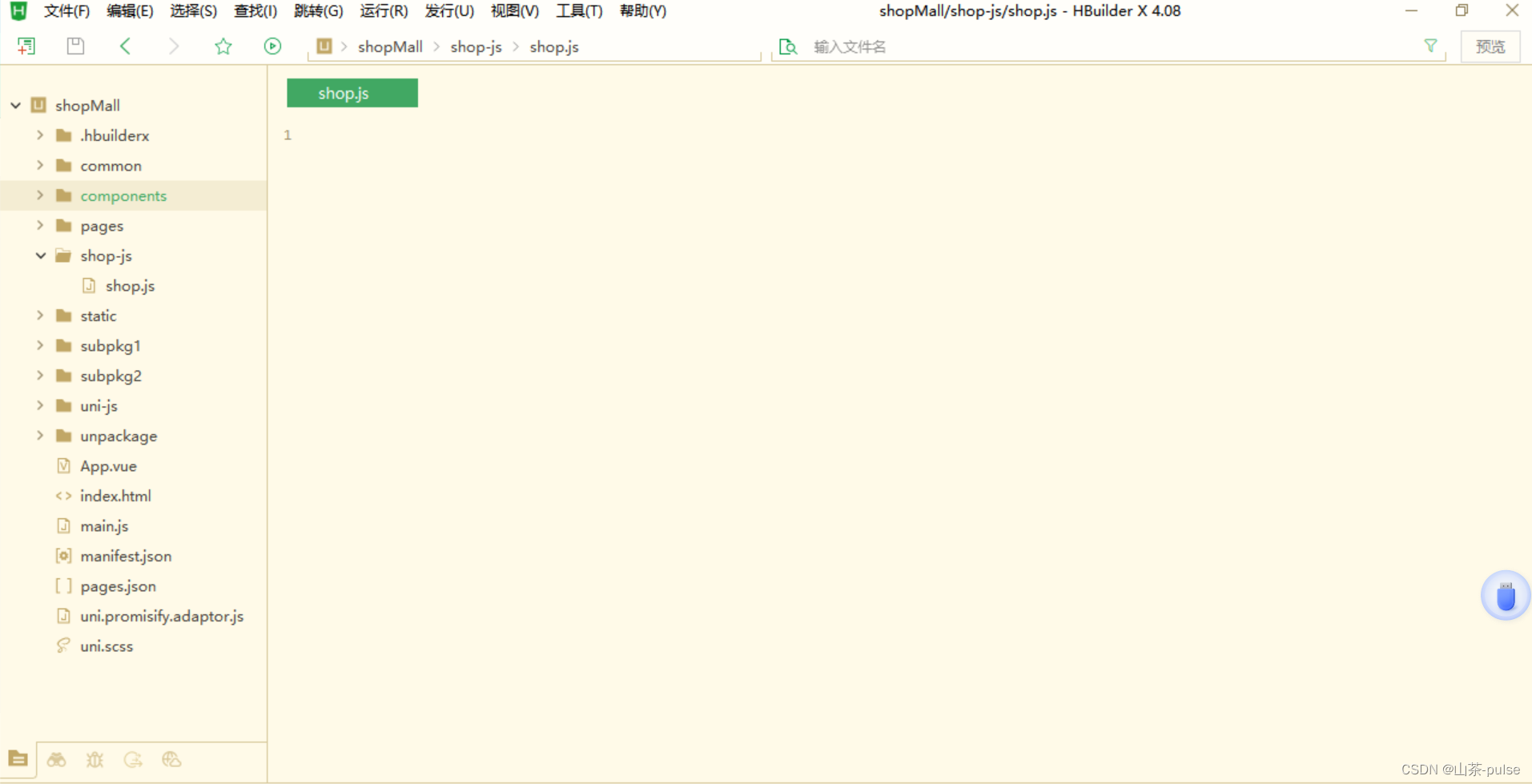Screen dimensions: 1532x784
Task: Click the sync refresh icon at bottom
Action: click(133, 759)
